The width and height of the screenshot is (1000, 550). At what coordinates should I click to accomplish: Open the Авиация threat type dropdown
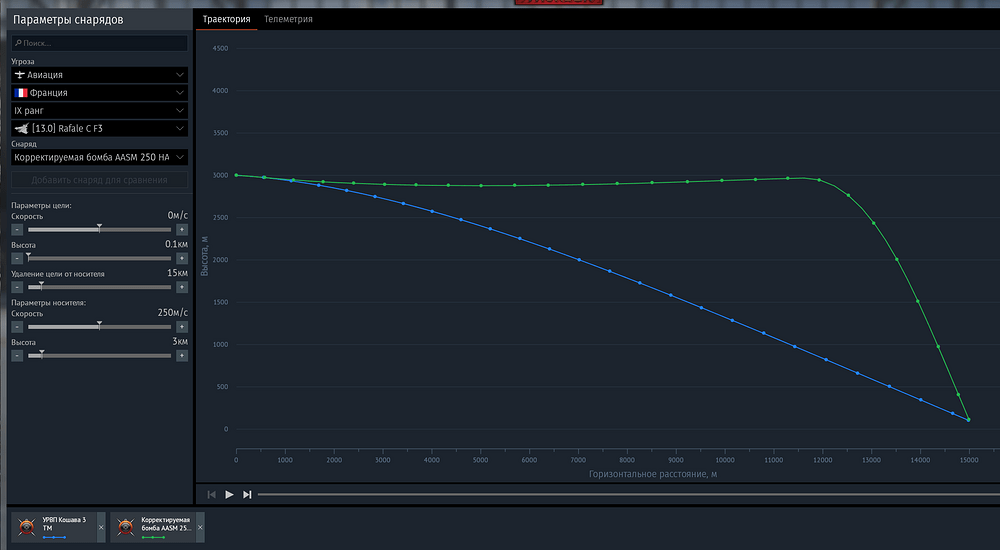[x=99, y=75]
